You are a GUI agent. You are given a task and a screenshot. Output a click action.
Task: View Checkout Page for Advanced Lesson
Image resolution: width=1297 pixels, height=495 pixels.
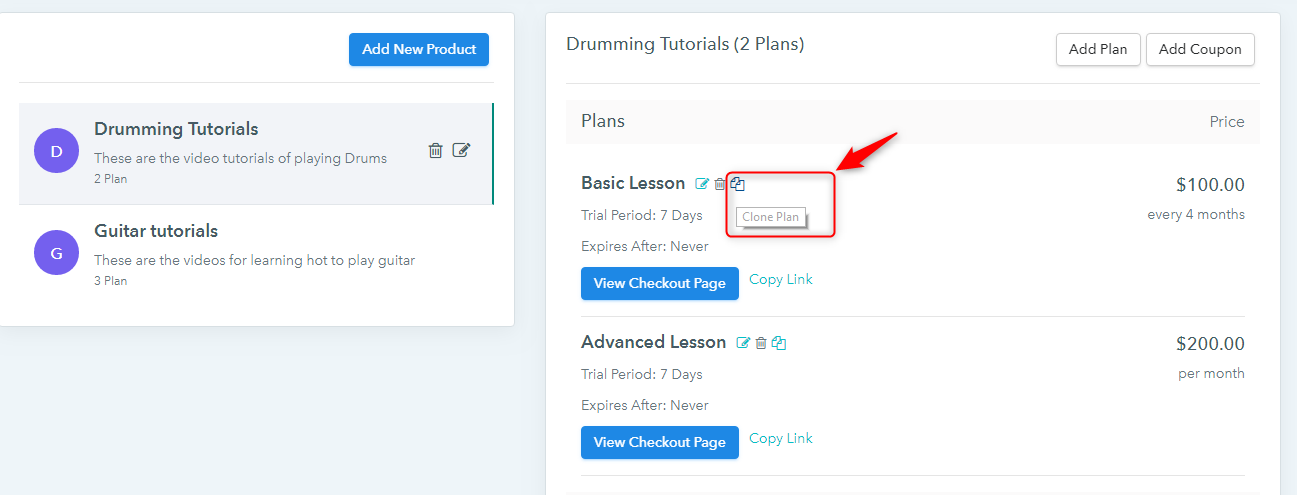click(x=660, y=442)
